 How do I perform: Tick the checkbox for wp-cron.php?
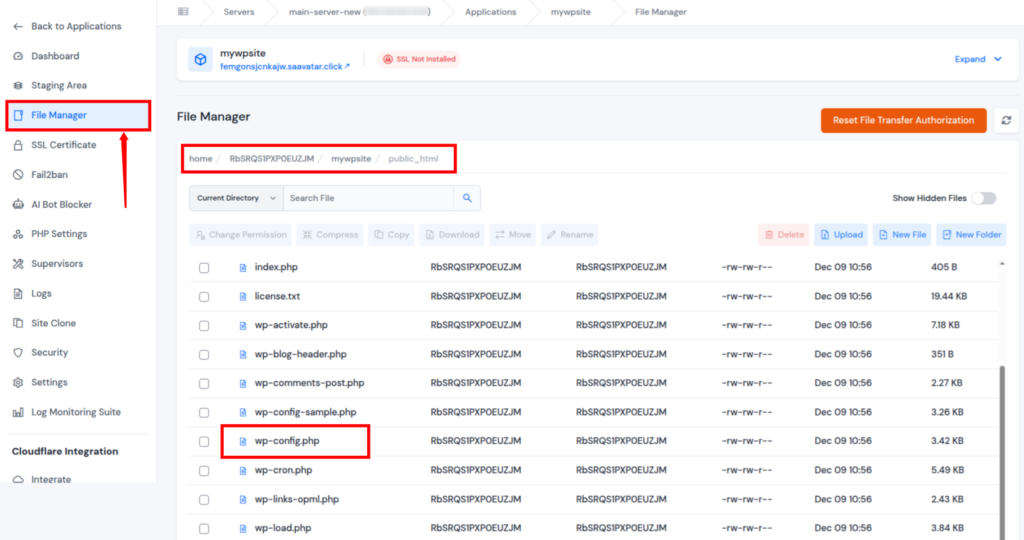204,470
